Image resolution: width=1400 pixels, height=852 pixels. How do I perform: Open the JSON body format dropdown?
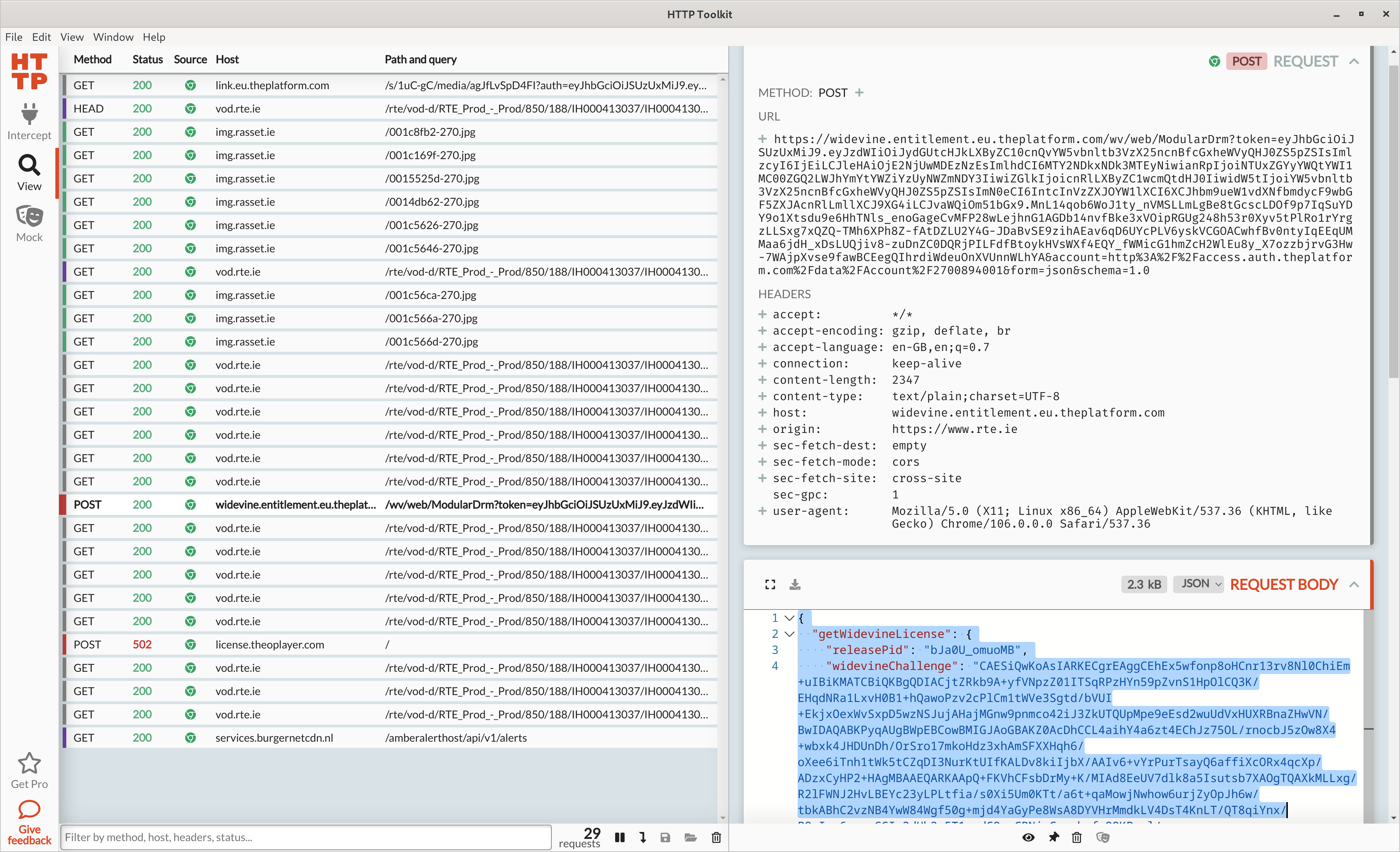[x=1199, y=584]
